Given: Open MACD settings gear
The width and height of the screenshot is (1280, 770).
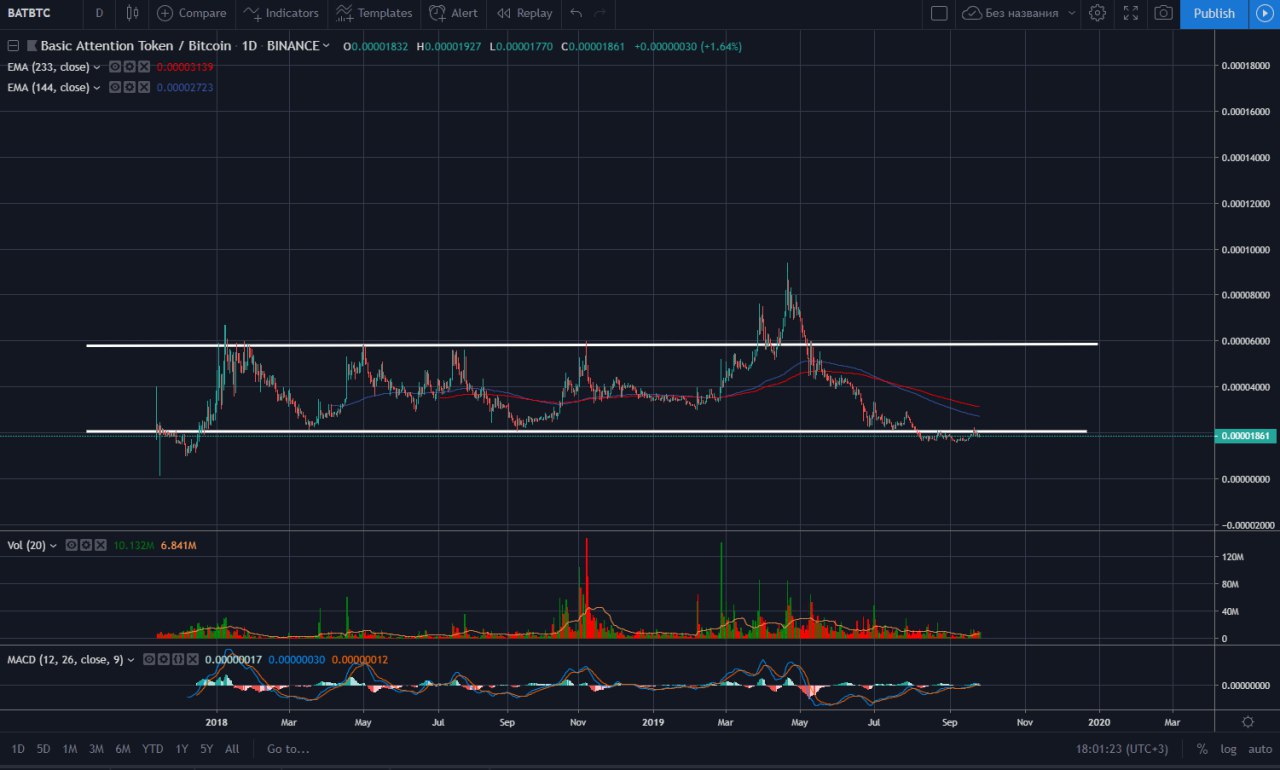Looking at the screenshot, I should (x=164, y=660).
